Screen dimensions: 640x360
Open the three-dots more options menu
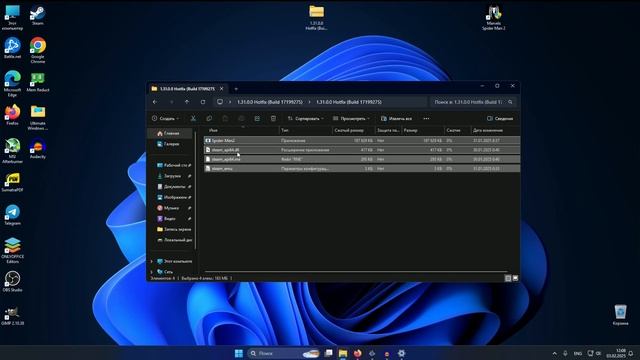[x=426, y=118]
